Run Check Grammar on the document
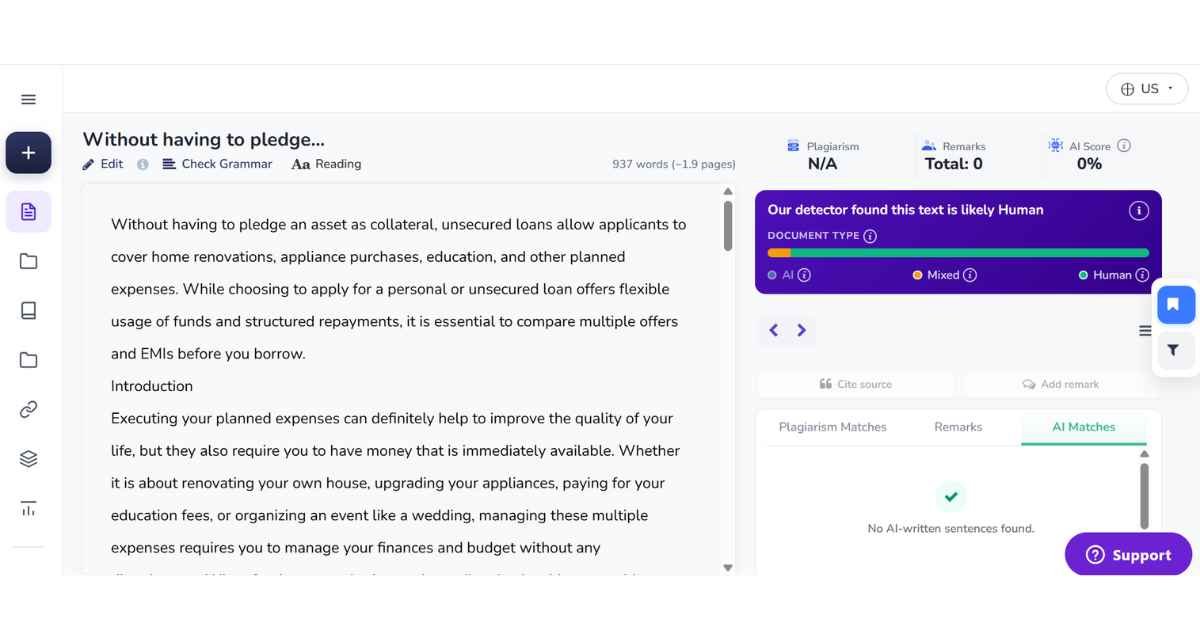This screenshot has width=1200, height=630. tap(217, 164)
